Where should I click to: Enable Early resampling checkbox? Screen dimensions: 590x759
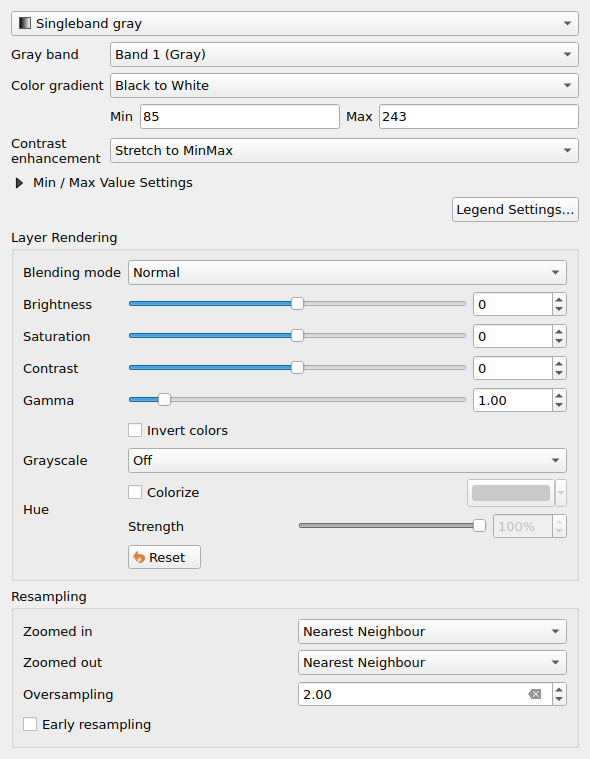pyautogui.click(x=30, y=725)
